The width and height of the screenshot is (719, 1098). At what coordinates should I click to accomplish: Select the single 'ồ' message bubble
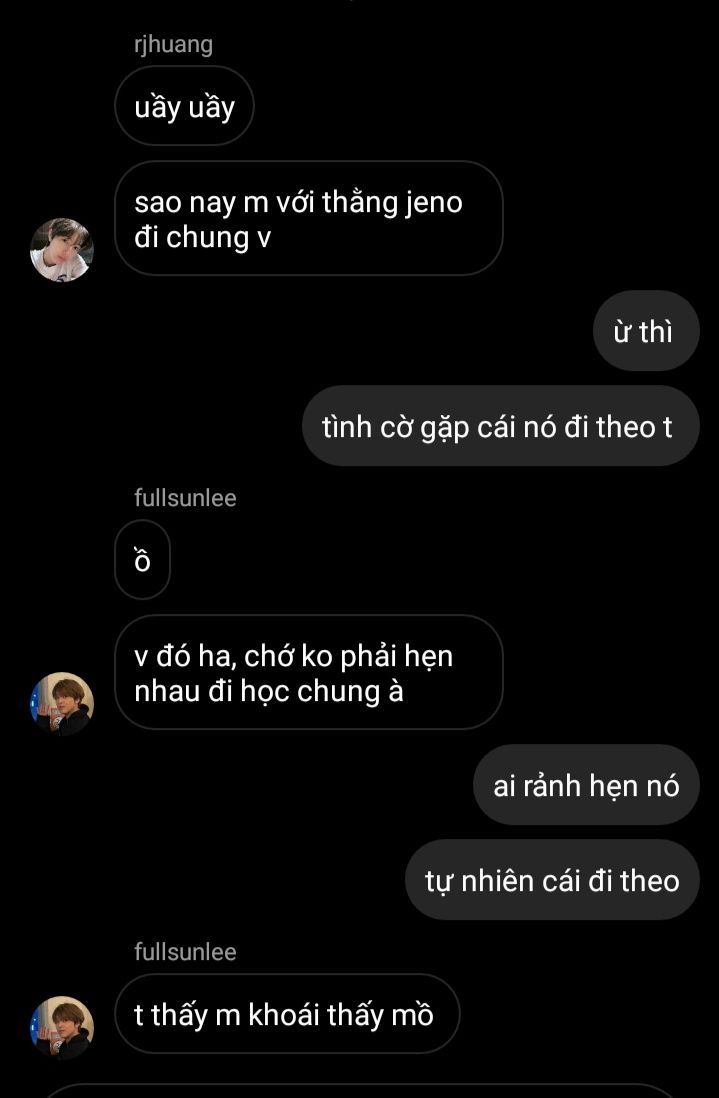(142, 560)
